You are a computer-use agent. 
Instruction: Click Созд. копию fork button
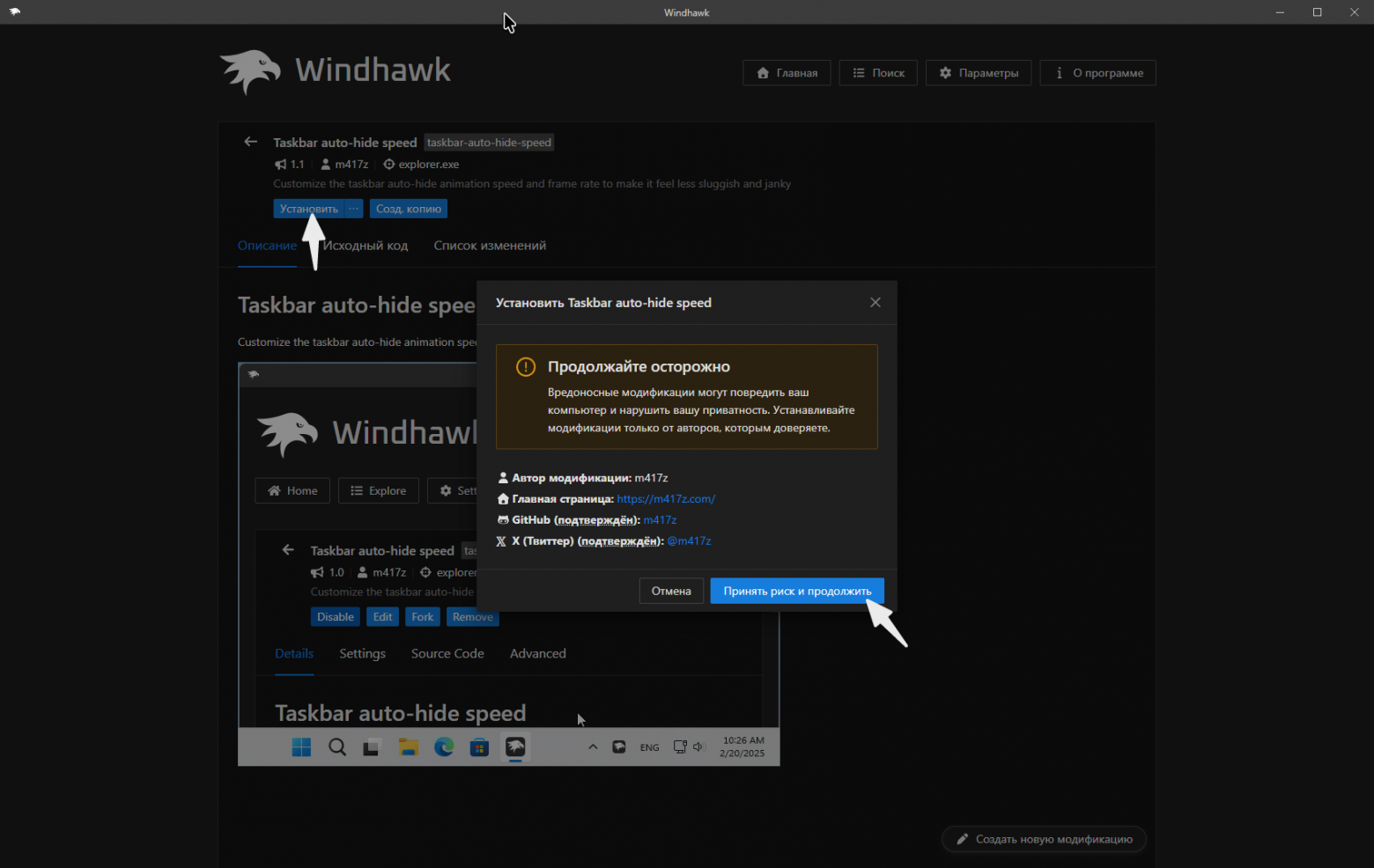point(409,209)
